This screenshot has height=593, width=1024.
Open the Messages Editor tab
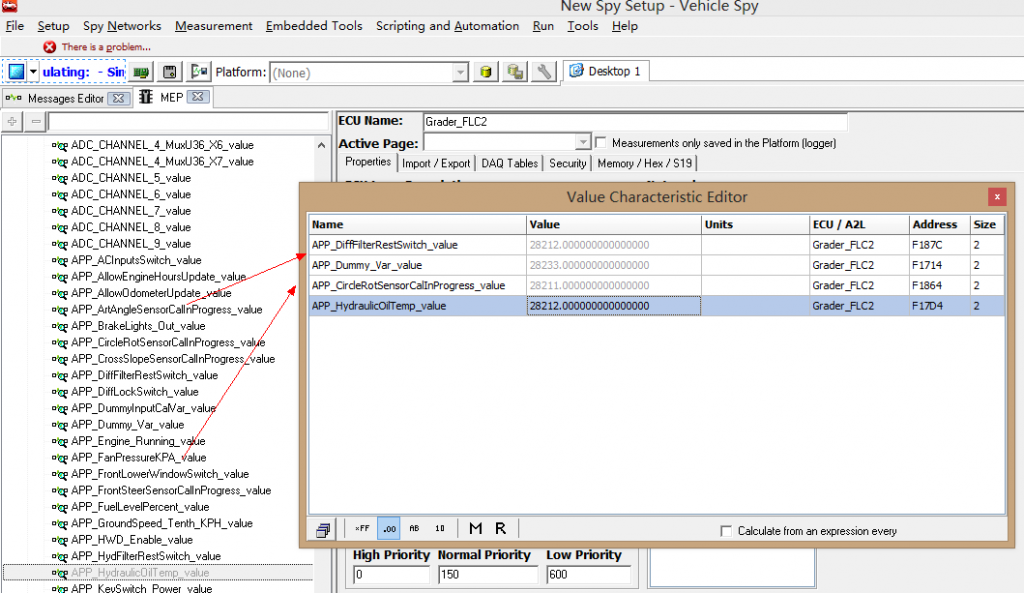pyautogui.click(x=65, y=98)
